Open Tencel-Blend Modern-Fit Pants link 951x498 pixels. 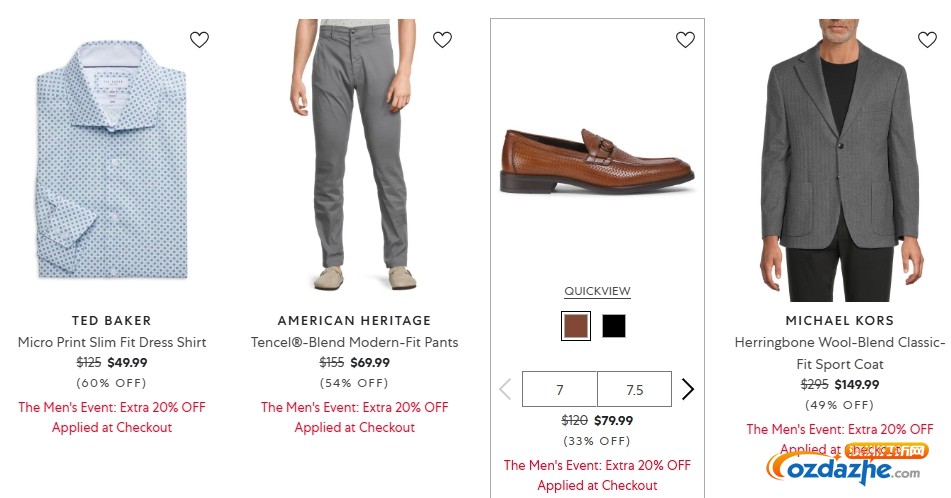point(355,342)
